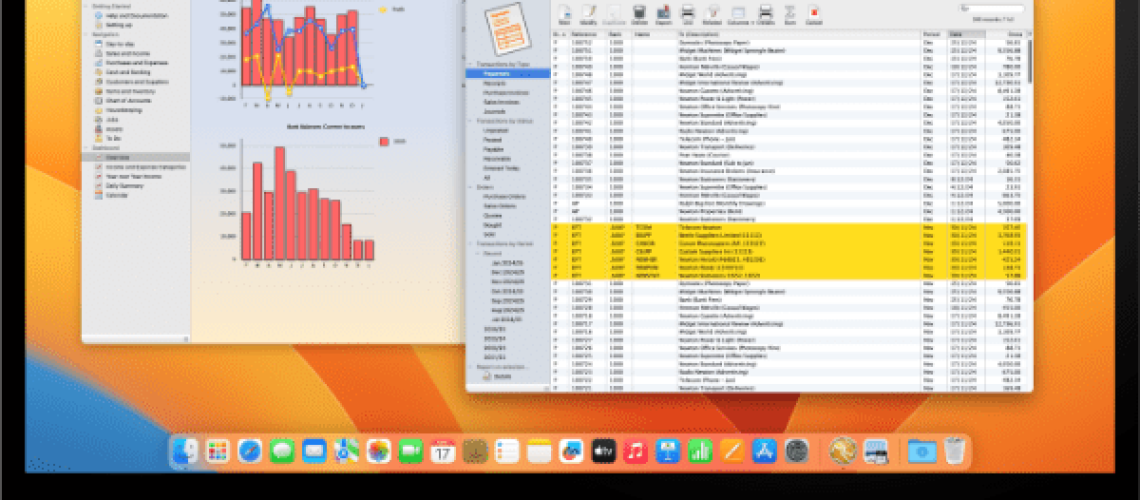This screenshot has height=500, width=1140.
Task: Select Purchase Orders under Orders
Action: click(x=507, y=196)
